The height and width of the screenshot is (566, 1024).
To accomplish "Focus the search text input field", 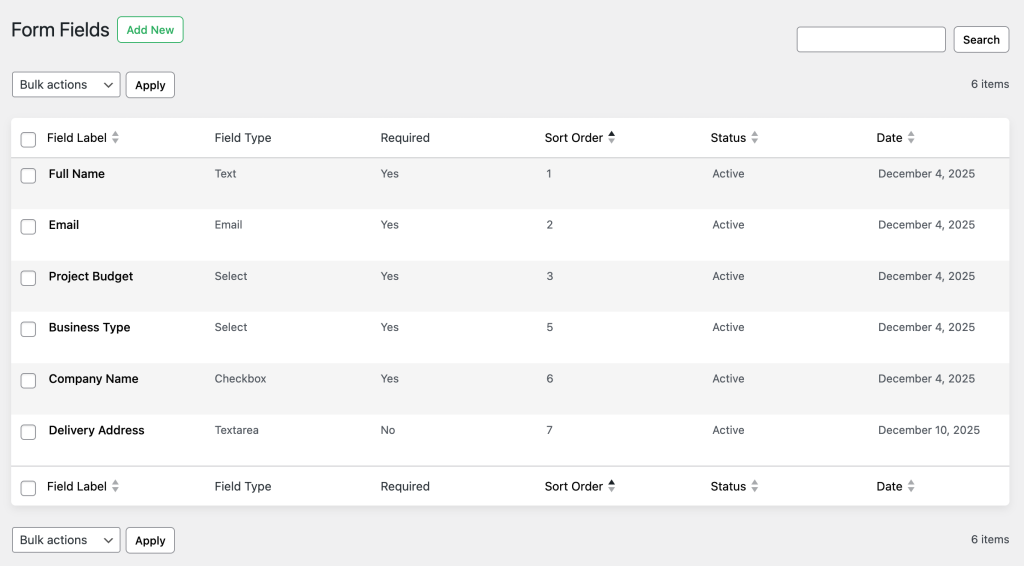I will pos(870,40).
